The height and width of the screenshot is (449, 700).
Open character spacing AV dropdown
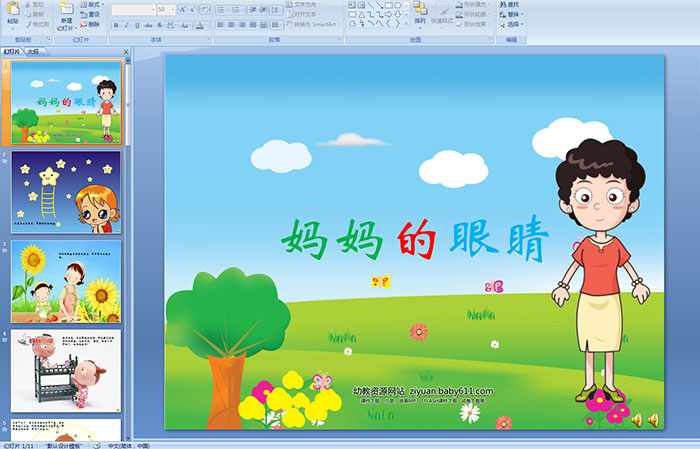(171, 25)
